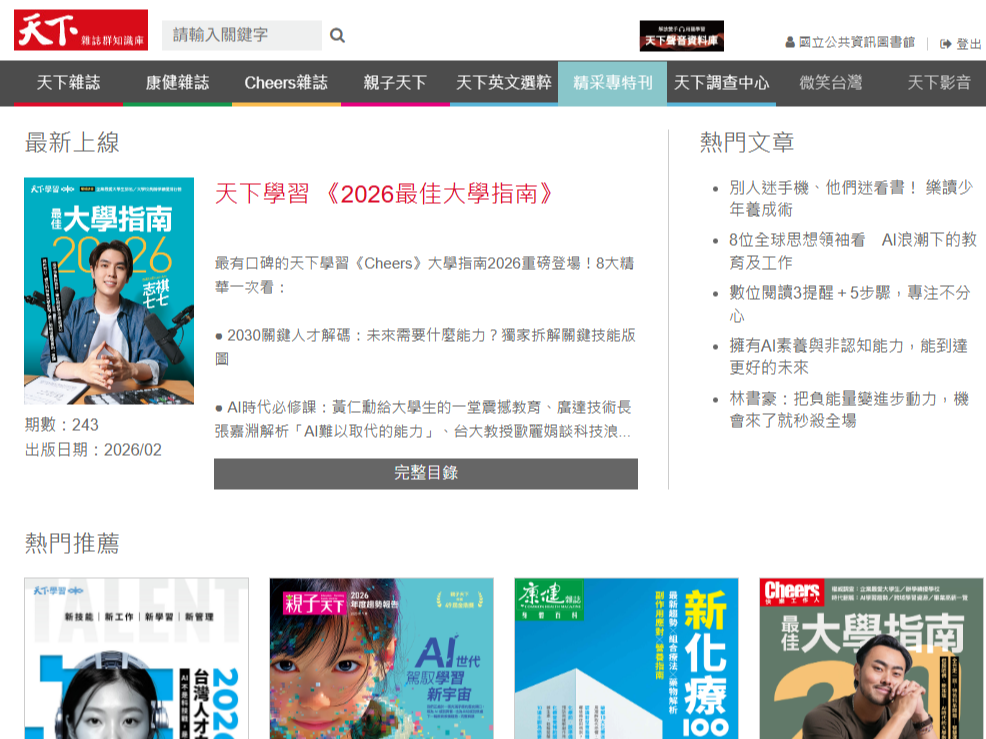Image resolution: width=986 pixels, height=739 pixels.
Task: Open the 天下英文選粹 tab
Action: [504, 82]
